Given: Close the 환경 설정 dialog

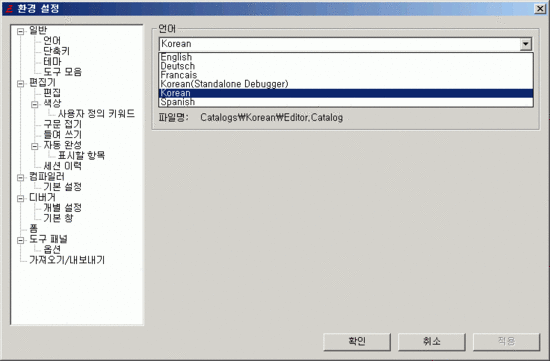Looking at the screenshot, I should (x=539, y=9).
